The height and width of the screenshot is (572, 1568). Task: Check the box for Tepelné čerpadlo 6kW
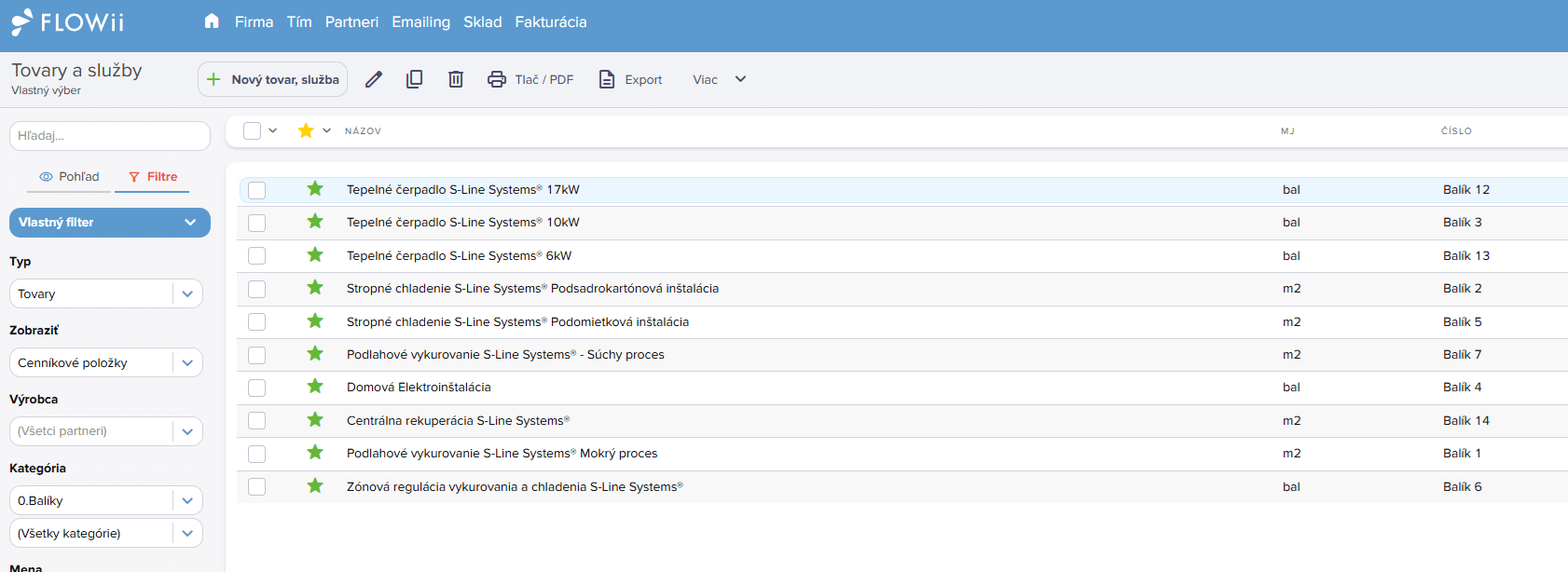pos(257,256)
